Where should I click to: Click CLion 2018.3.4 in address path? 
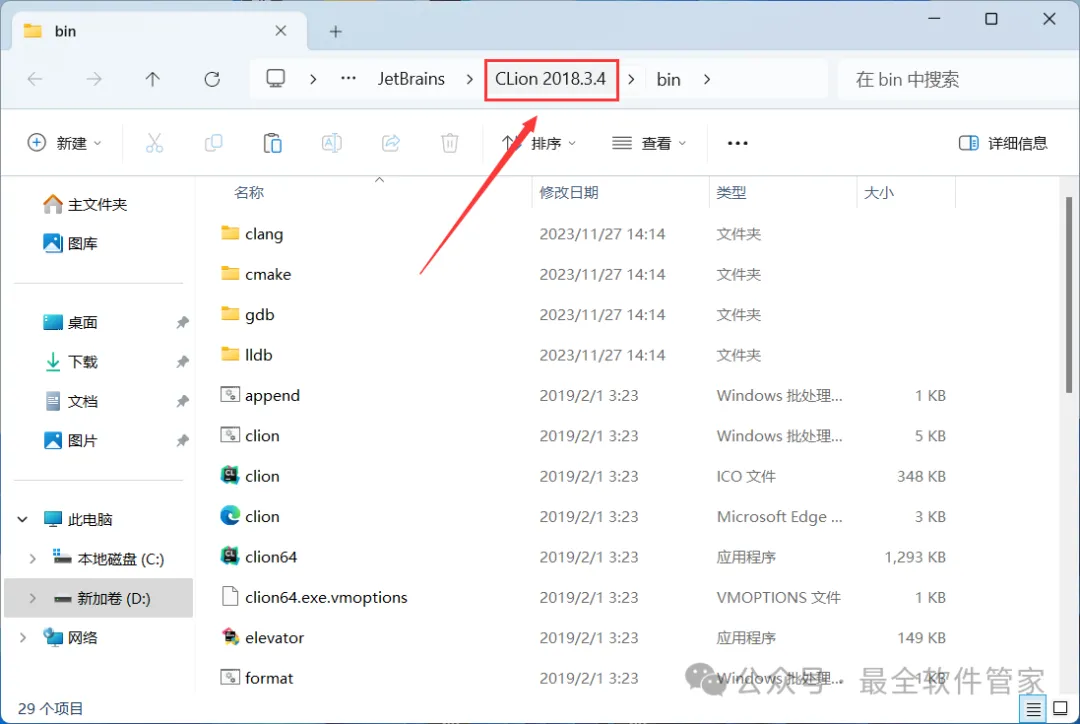[x=550, y=79]
